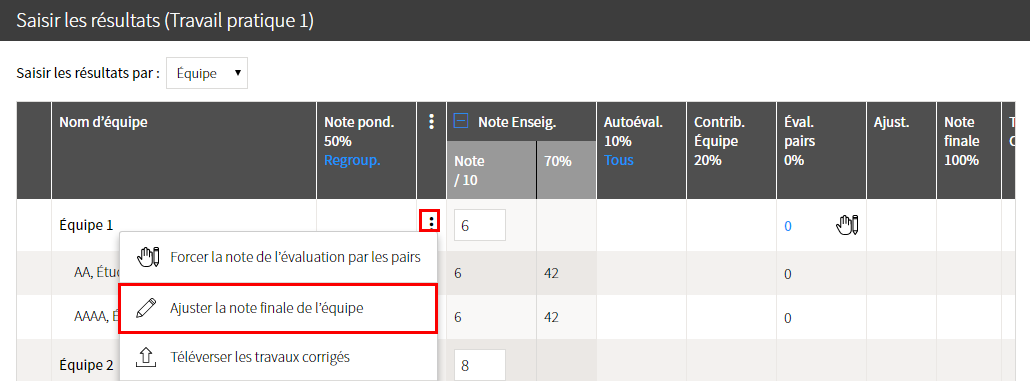Edit the Équipe 2 note field showing 8
The width and height of the screenshot is (1030, 381).
[x=480, y=365]
